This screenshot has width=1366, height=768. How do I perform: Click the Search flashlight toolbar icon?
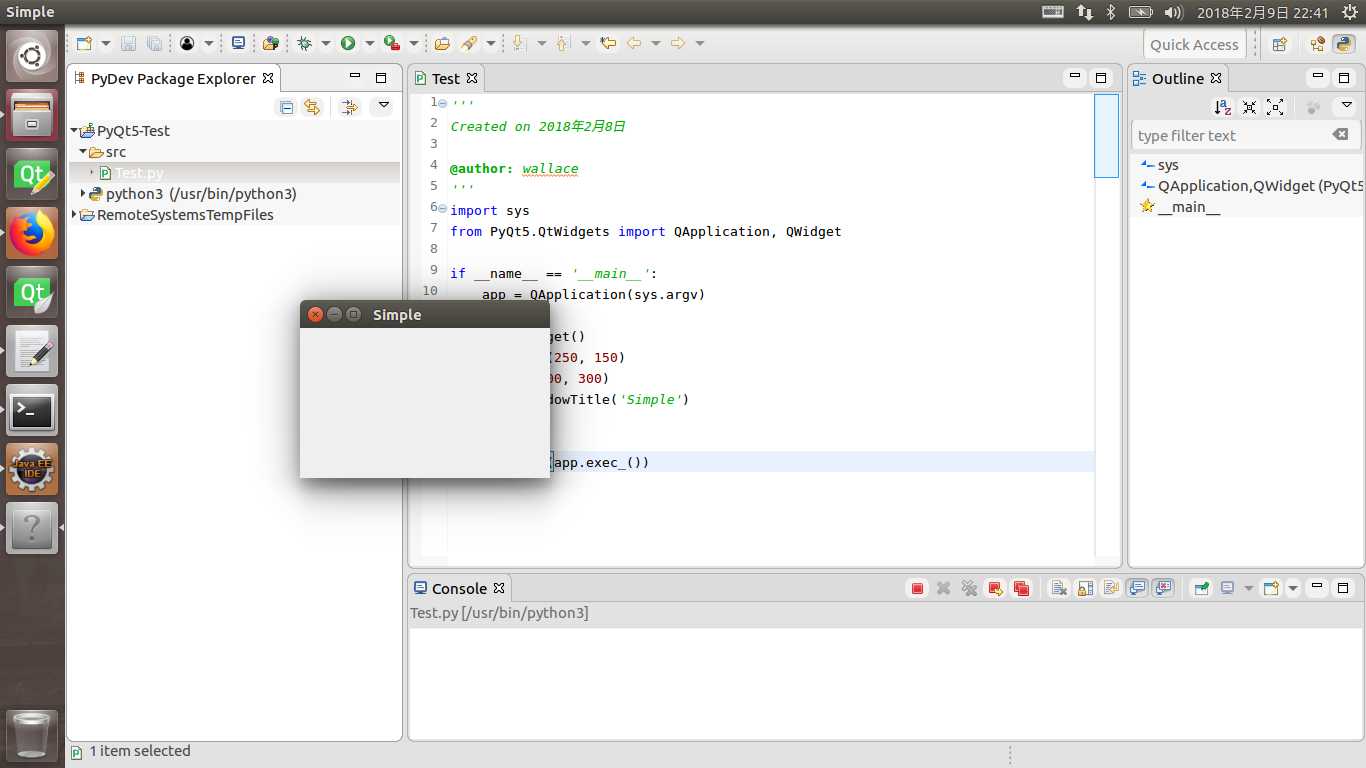(x=468, y=43)
